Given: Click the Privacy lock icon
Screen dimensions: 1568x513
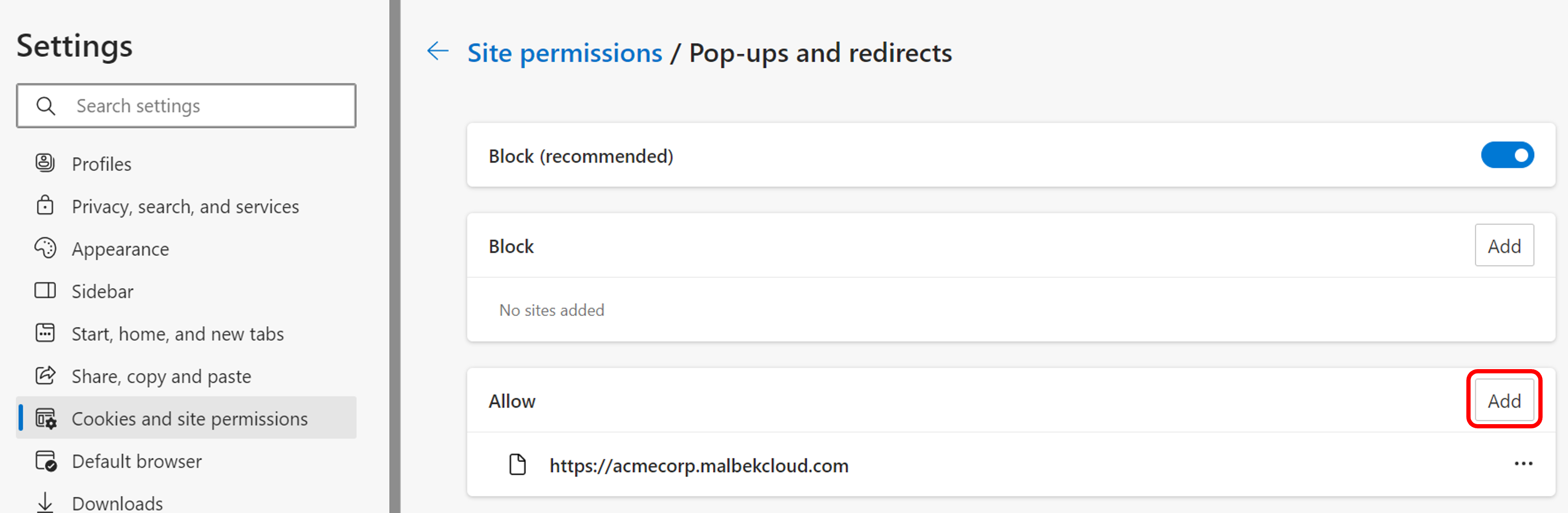Looking at the screenshot, I should click(45, 205).
